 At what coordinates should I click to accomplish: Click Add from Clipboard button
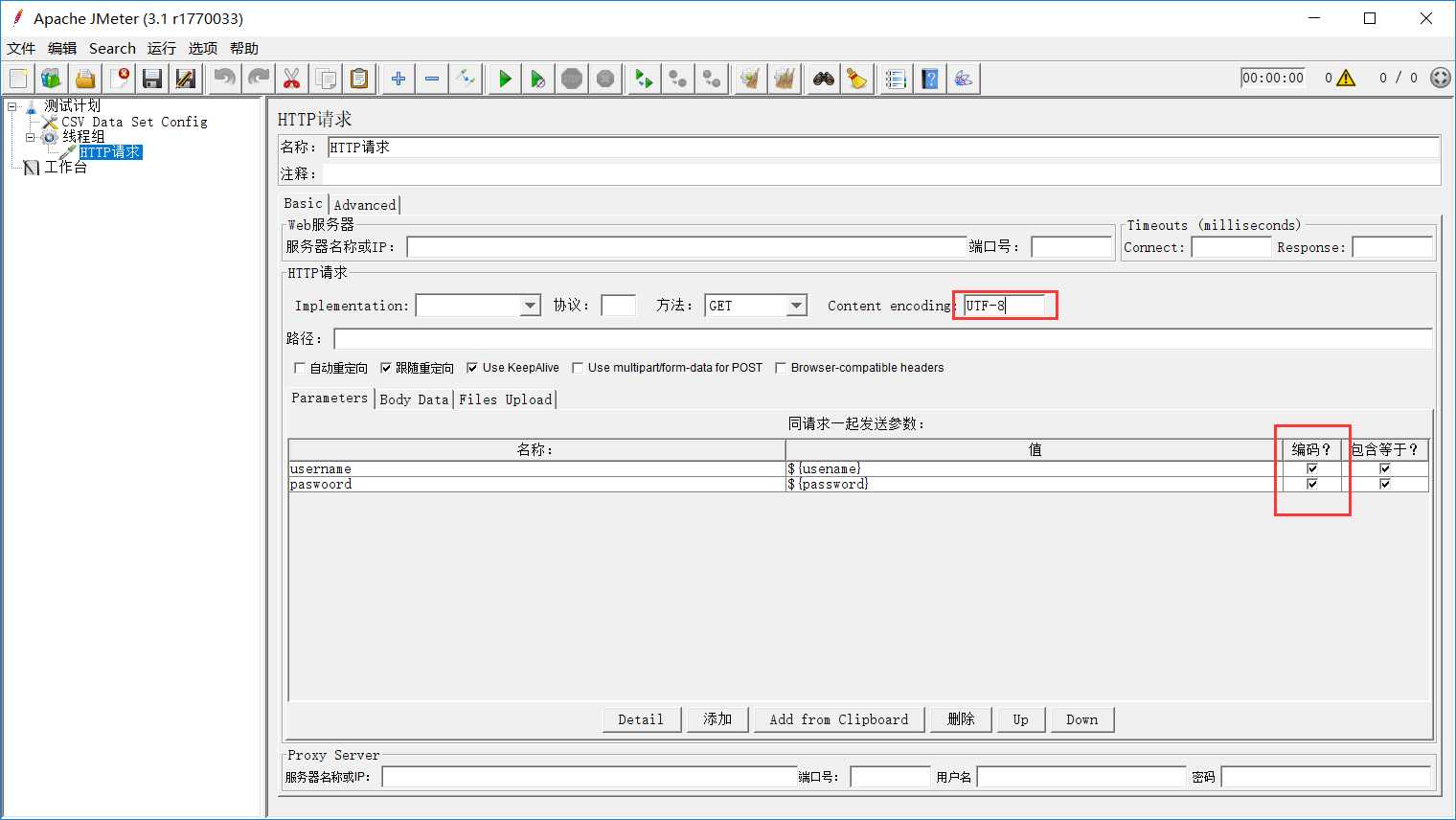tap(839, 719)
